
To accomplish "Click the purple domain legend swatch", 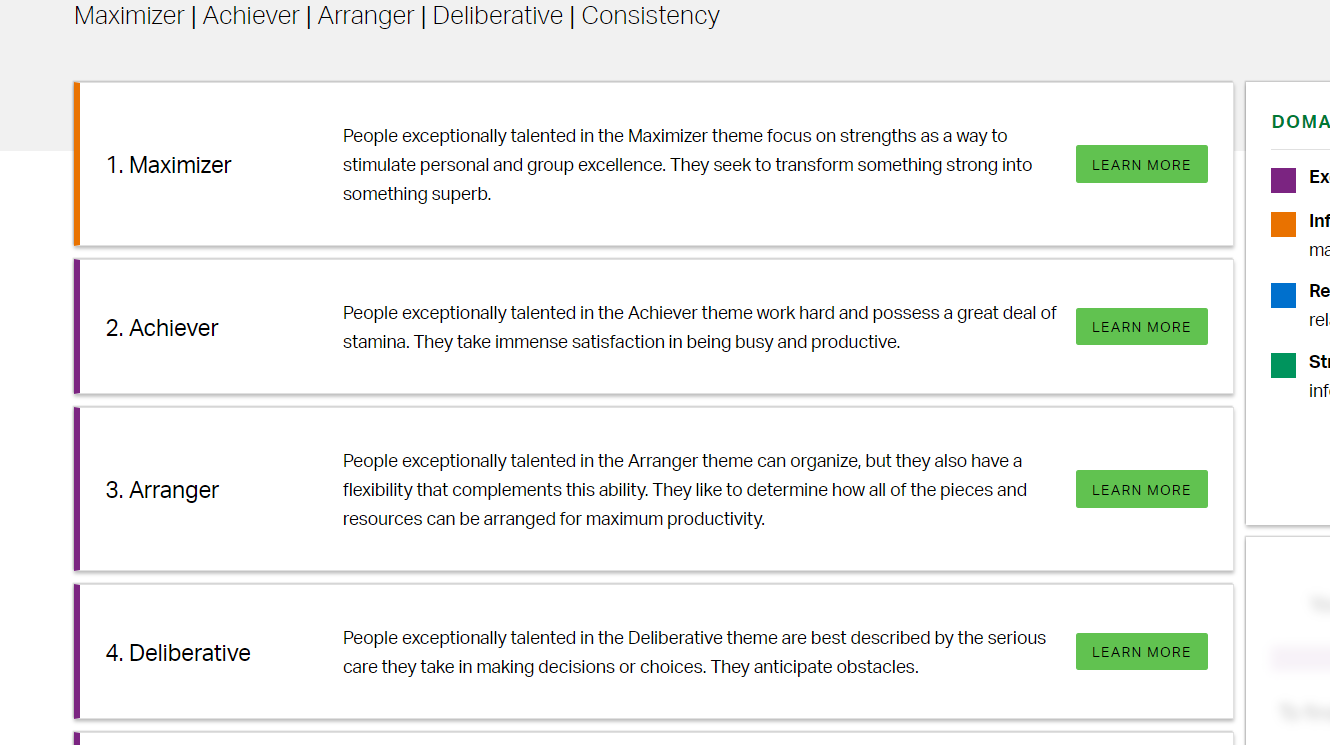I will coord(1283,180).
